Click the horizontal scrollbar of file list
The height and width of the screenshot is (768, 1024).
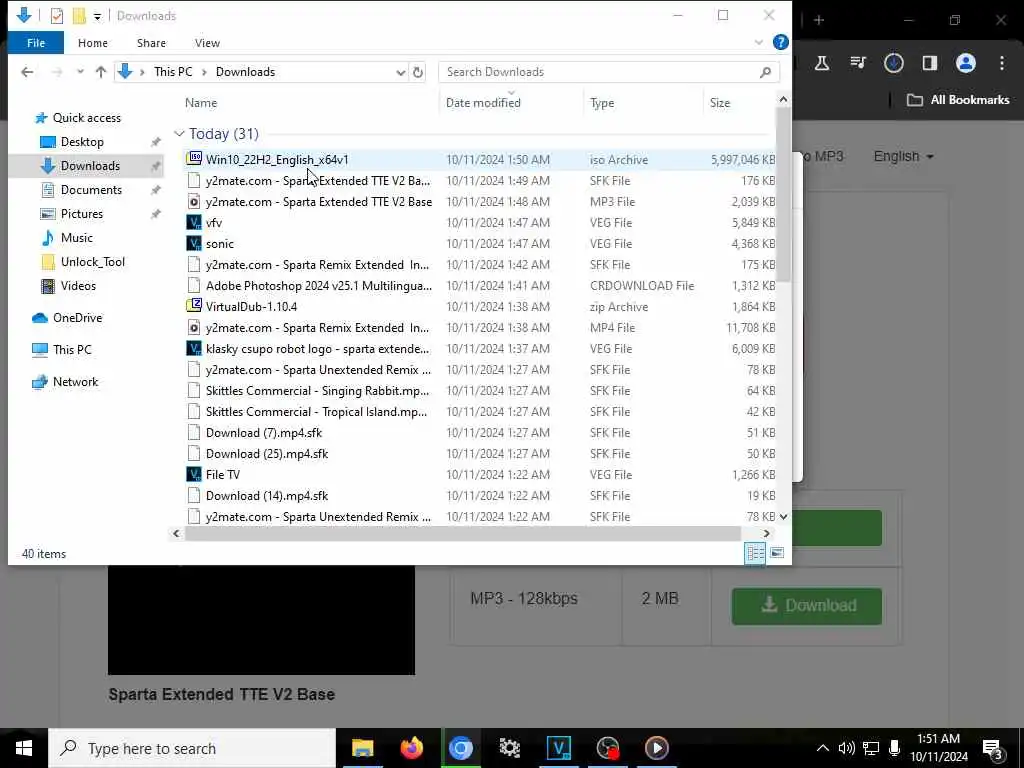[462, 534]
